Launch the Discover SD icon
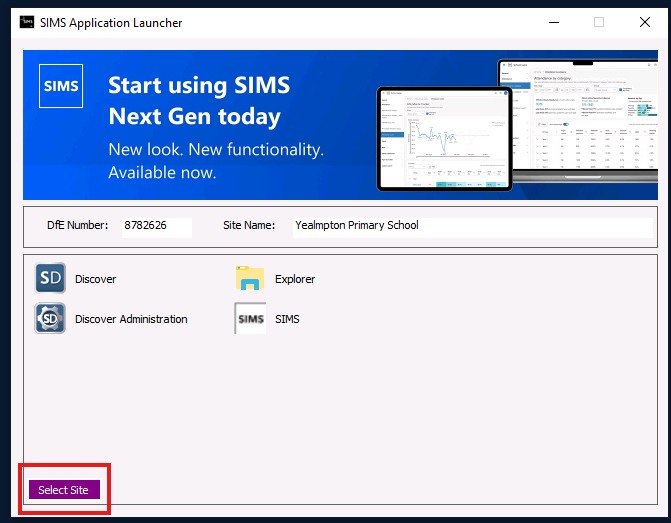 (50, 278)
